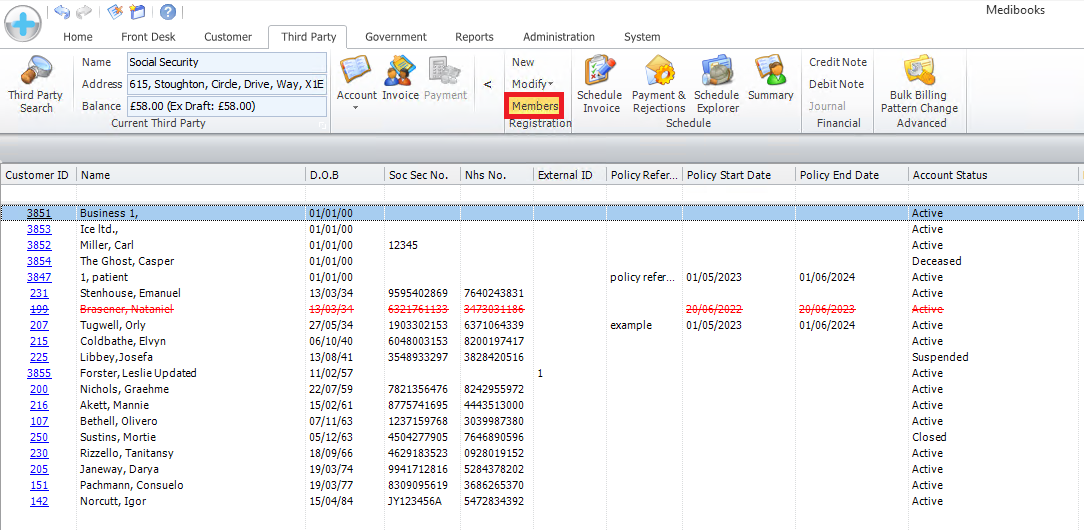Click the third party Name field
The width and height of the screenshot is (1084, 530).
pyautogui.click(x=227, y=62)
